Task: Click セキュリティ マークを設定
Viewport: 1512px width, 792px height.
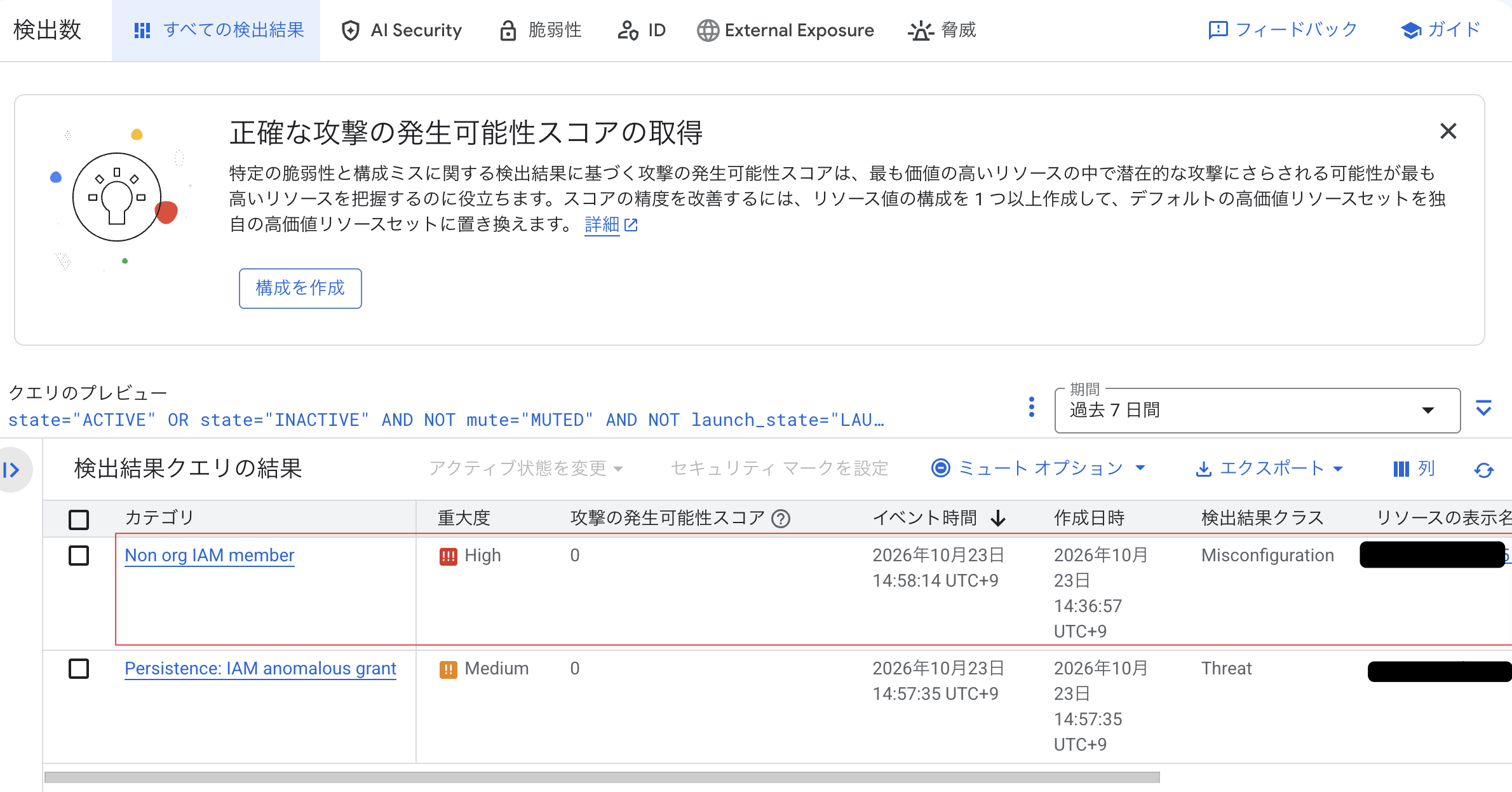Action: [780, 469]
